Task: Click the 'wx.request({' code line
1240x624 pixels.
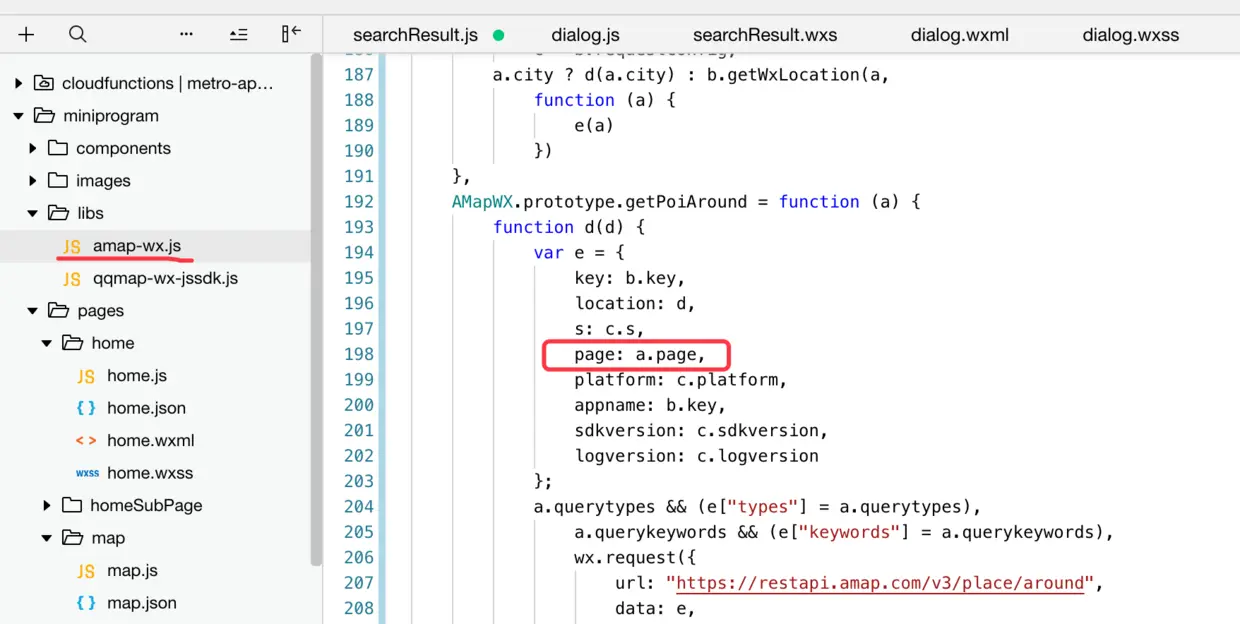Action: click(x=634, y=558)
